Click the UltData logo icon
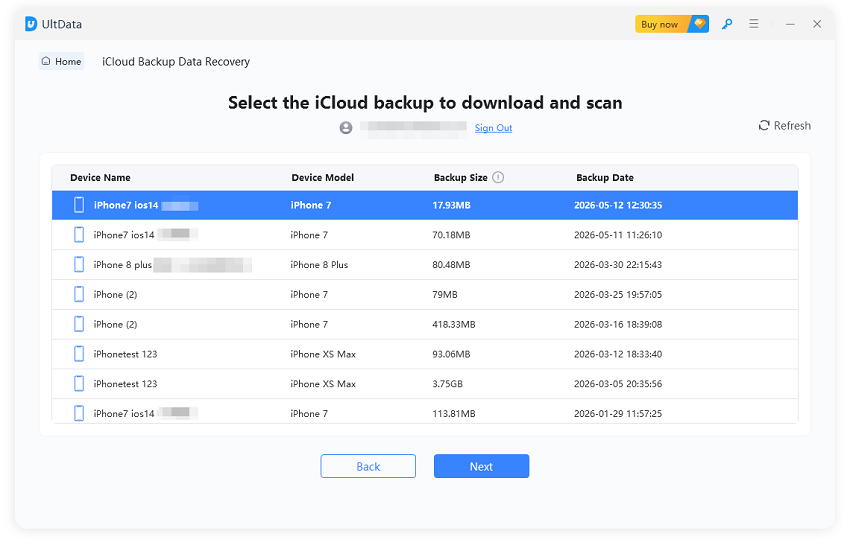This screenshot has height=551, width=850. coord(31,24)
